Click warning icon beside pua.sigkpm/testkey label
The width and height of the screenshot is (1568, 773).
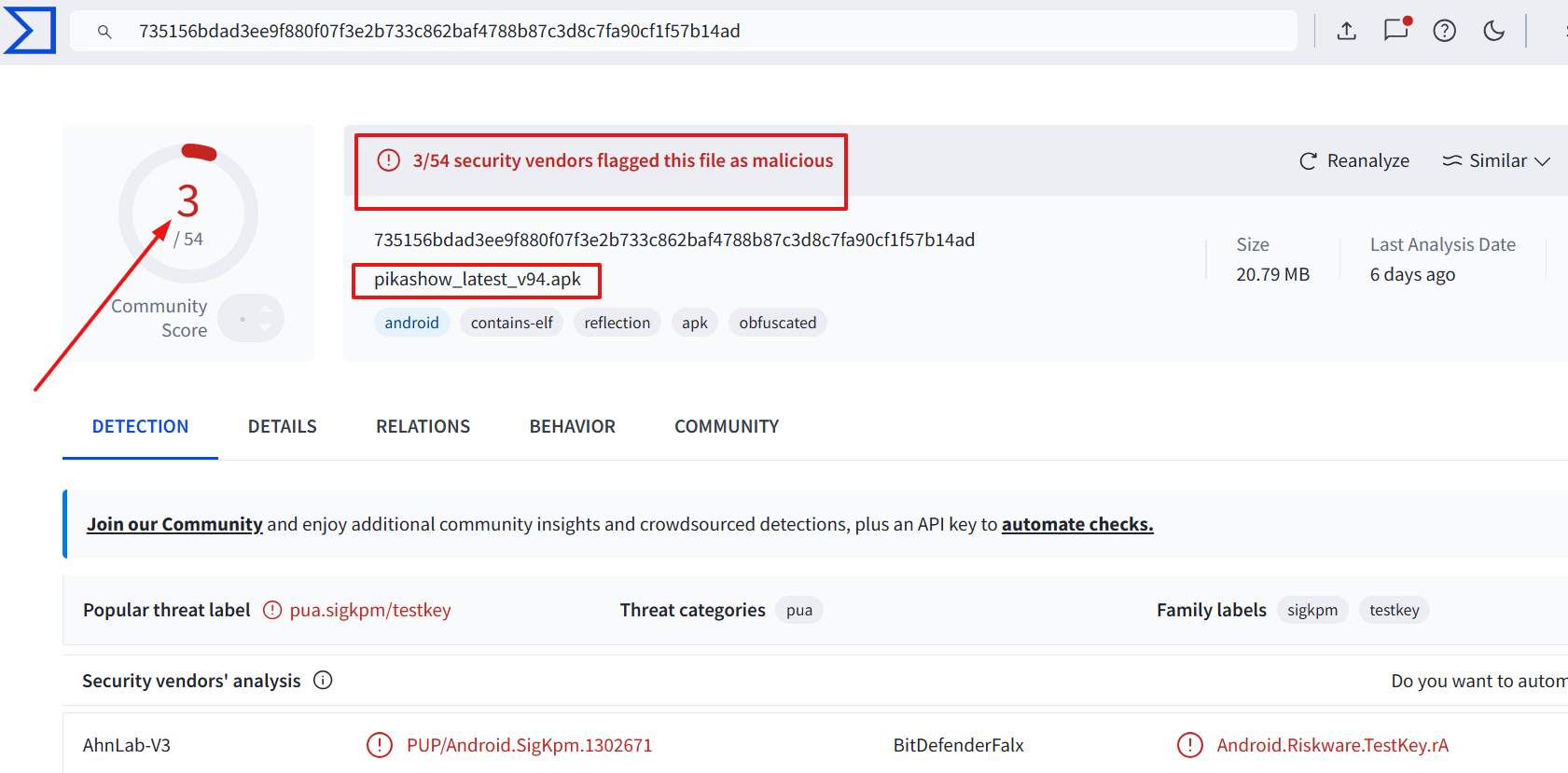[272, 610]
